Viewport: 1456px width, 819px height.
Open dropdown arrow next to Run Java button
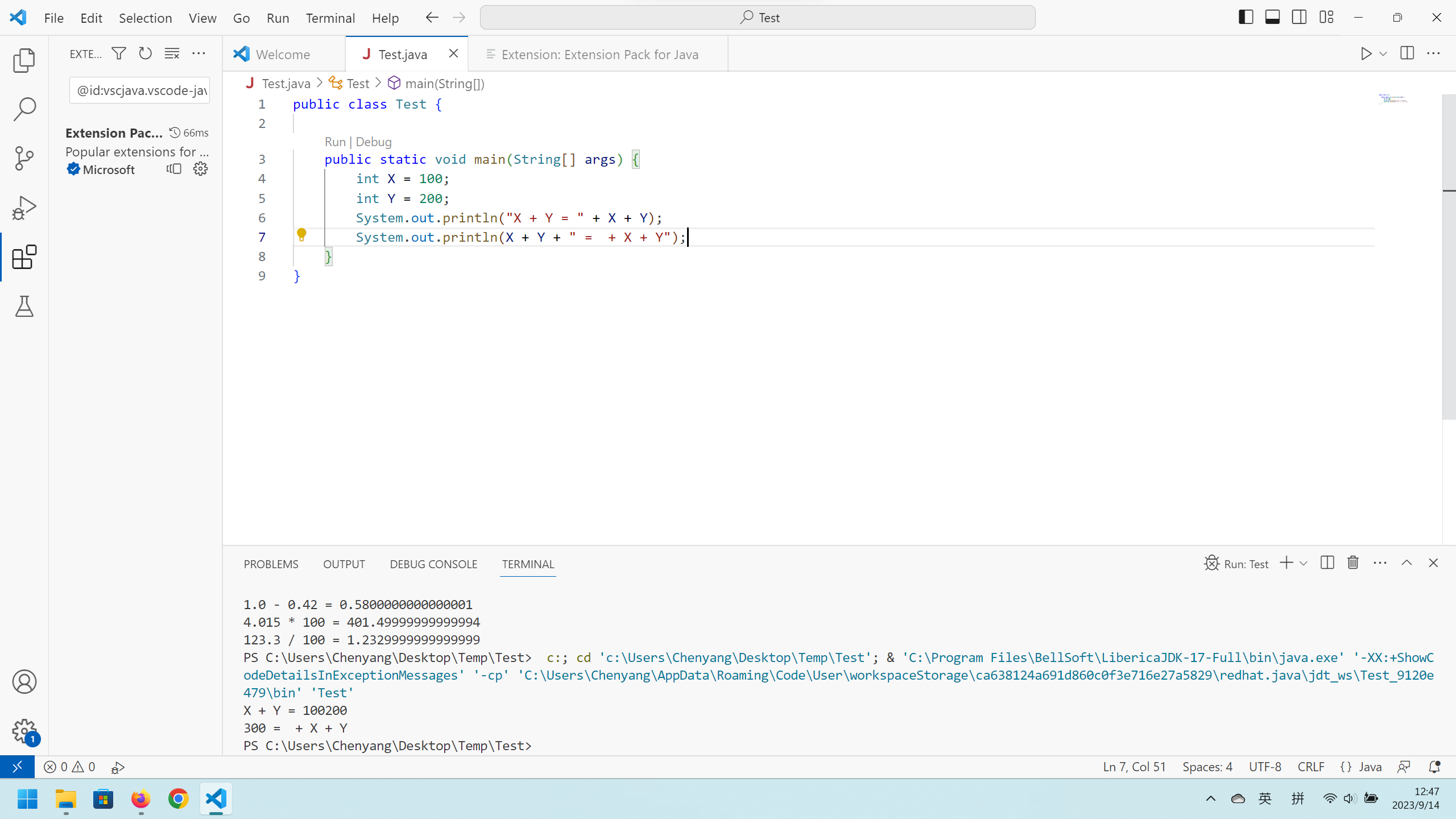pos(1383,54)
